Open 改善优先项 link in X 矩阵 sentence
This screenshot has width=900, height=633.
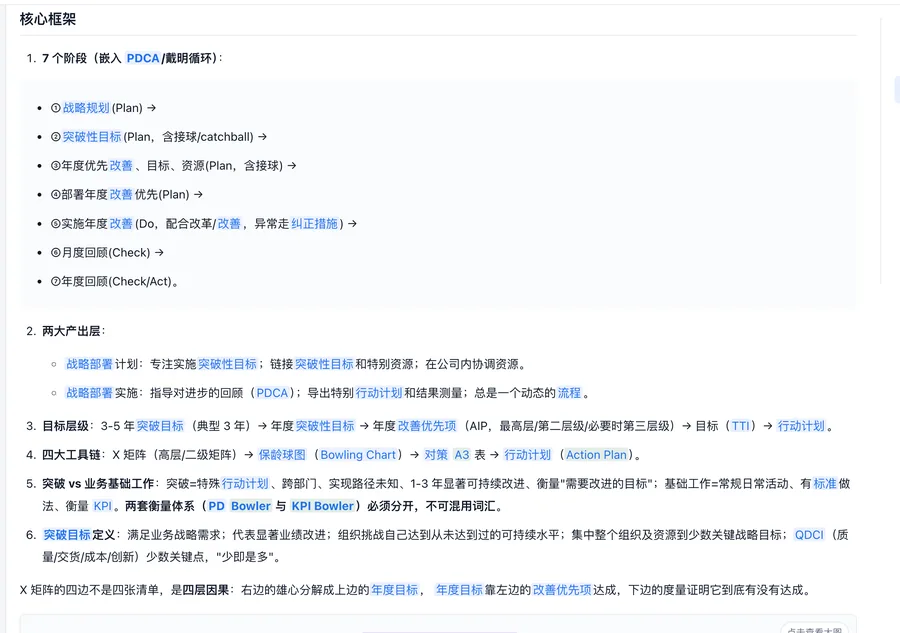coord(562,590)
